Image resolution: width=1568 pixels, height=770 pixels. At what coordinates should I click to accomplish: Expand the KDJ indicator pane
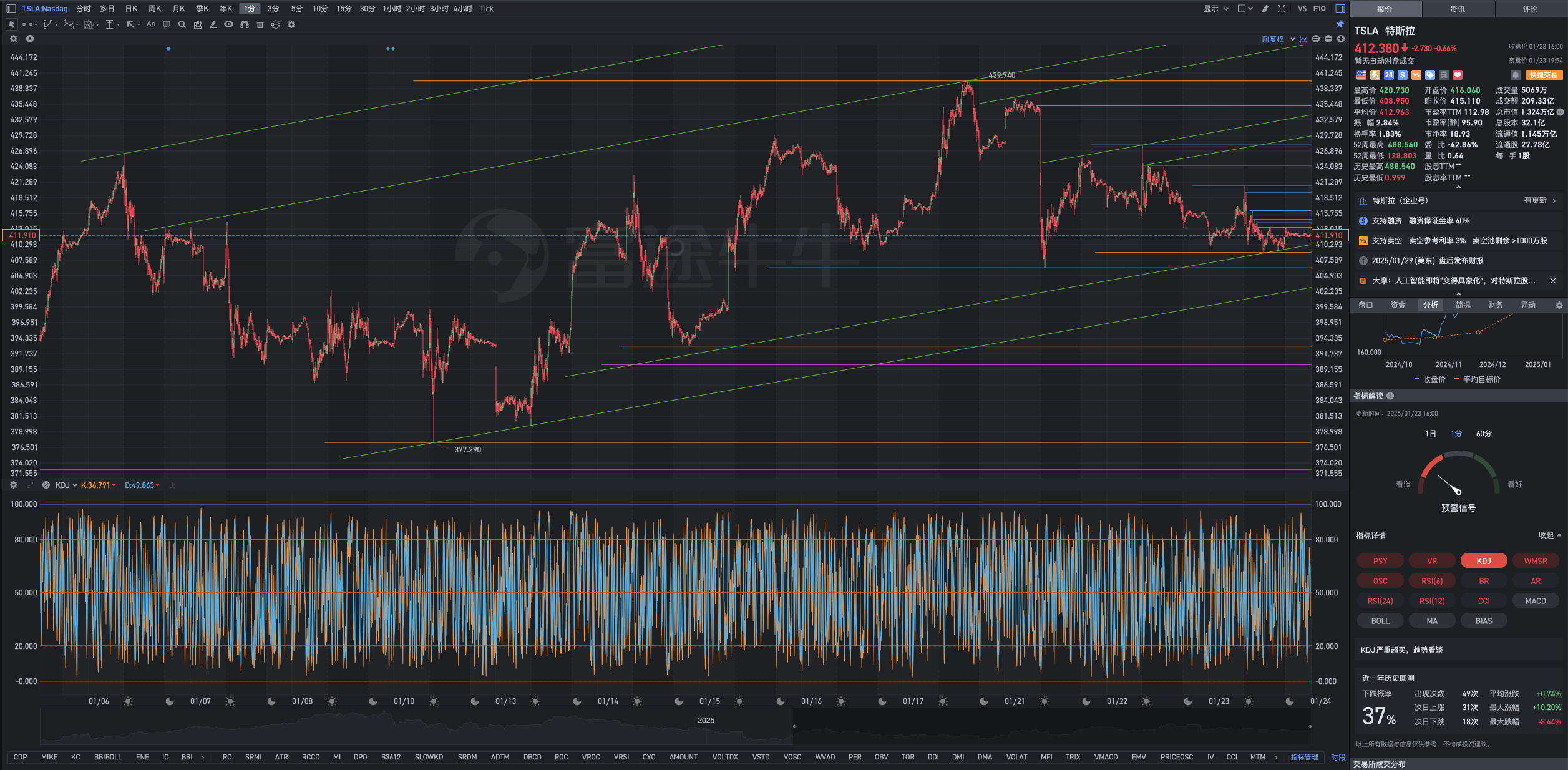[x=30, y=485]
